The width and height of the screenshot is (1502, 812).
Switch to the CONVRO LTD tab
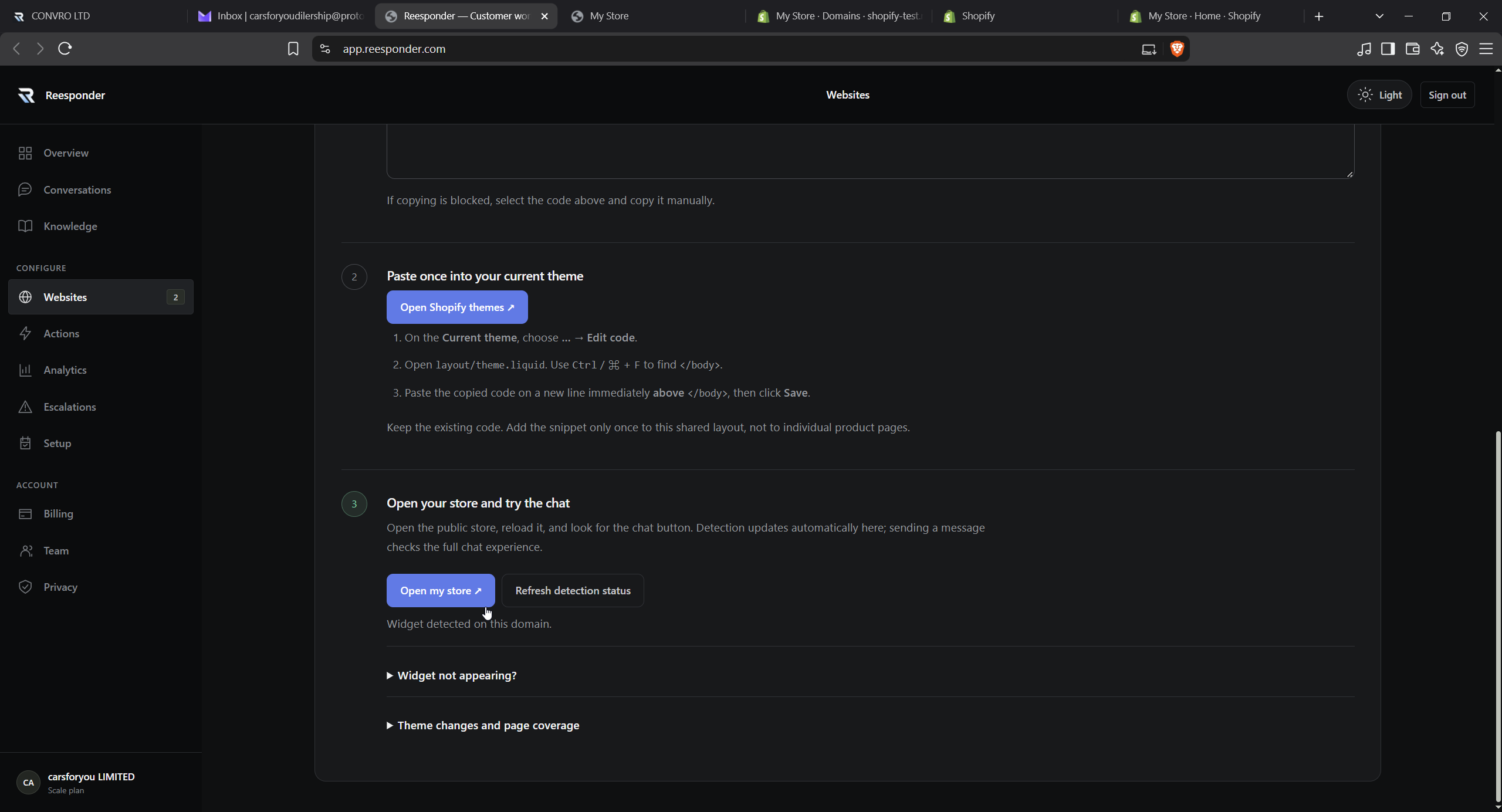click(x=94, y=16)
